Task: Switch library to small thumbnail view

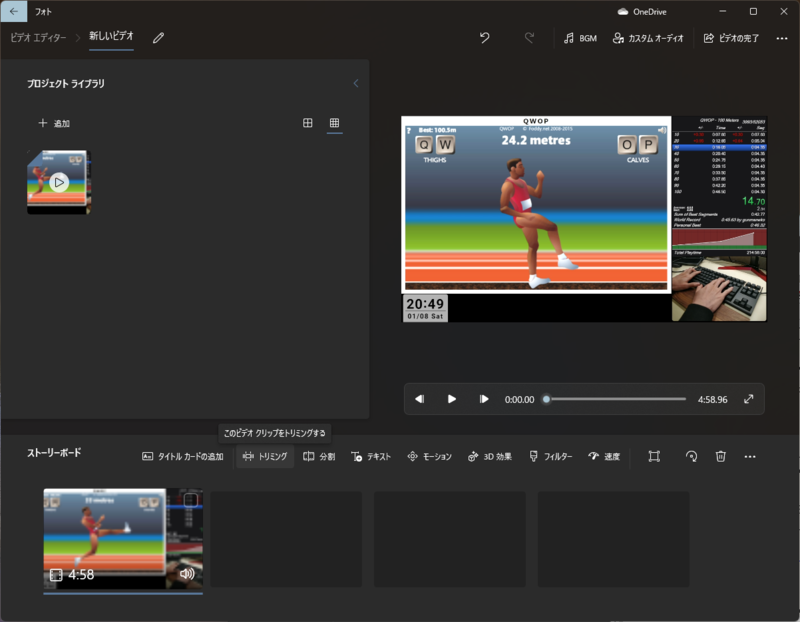Action: tap(334, 123)
